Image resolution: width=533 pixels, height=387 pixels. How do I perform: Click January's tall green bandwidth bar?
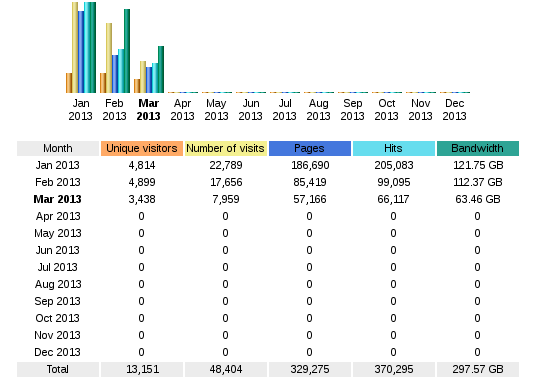pos(93,47)
